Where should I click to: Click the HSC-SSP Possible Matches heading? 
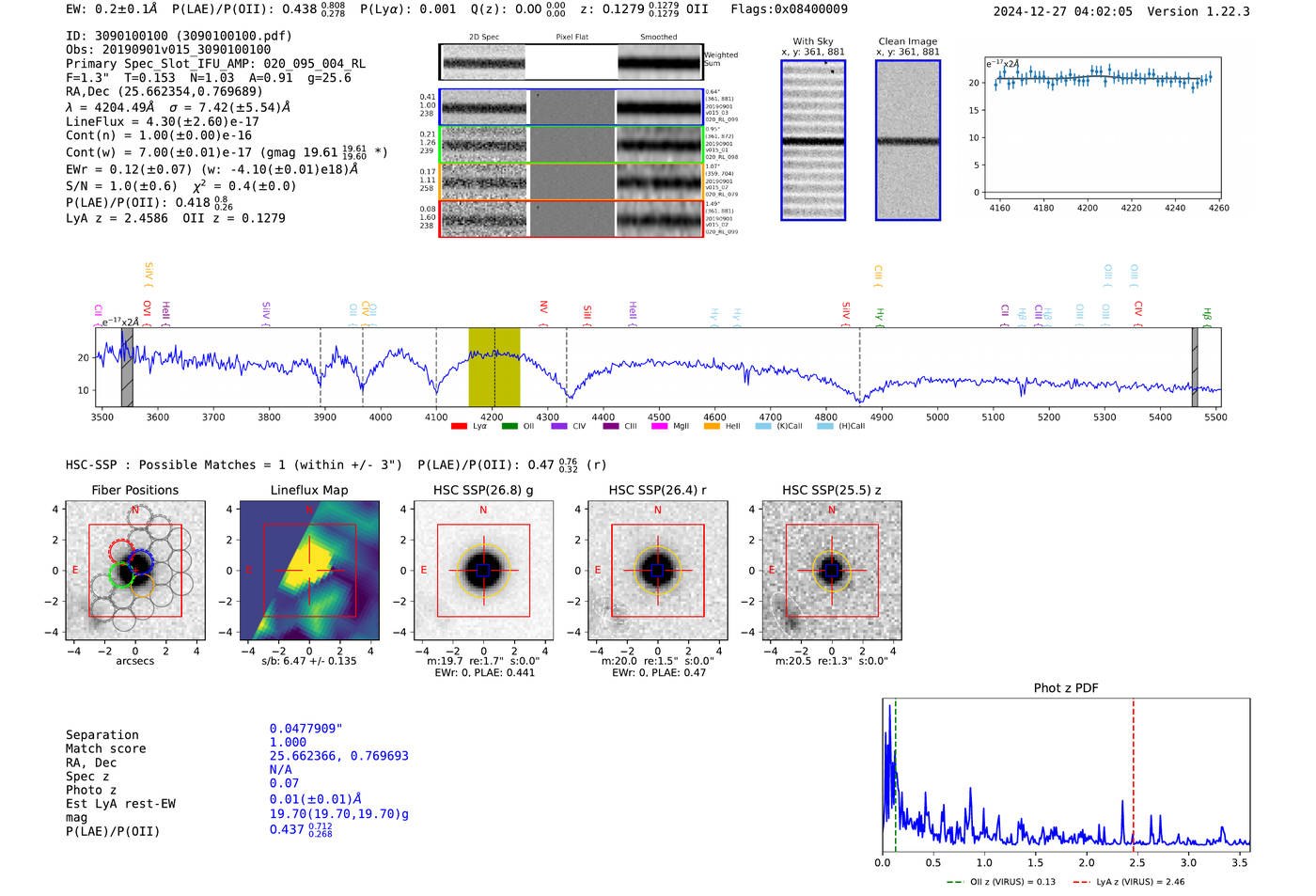pyautogui.click(x=234, y=465)
